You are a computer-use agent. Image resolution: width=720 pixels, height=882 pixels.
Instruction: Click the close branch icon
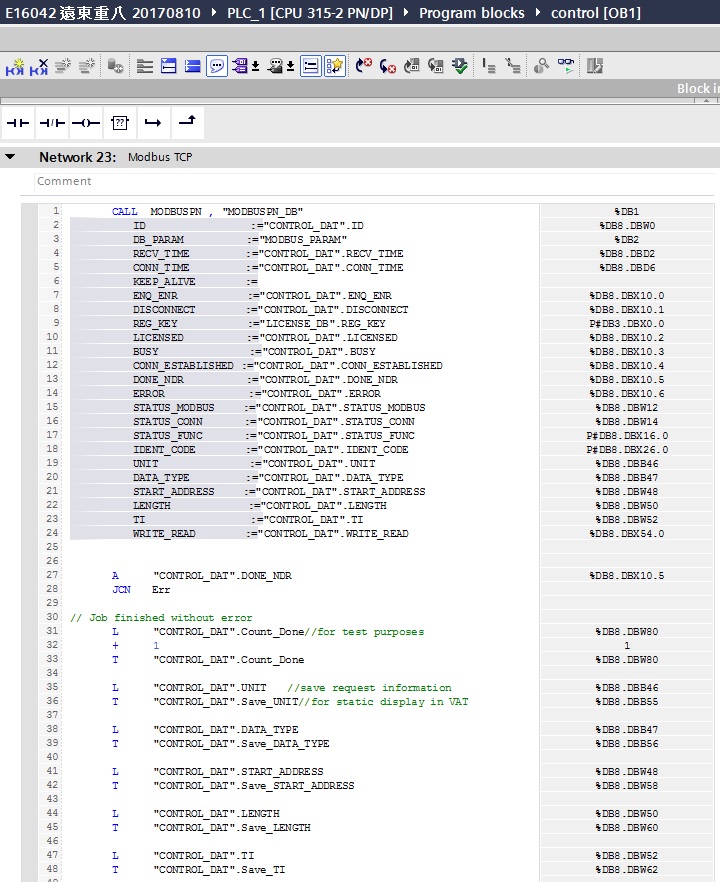coord(187,122)
